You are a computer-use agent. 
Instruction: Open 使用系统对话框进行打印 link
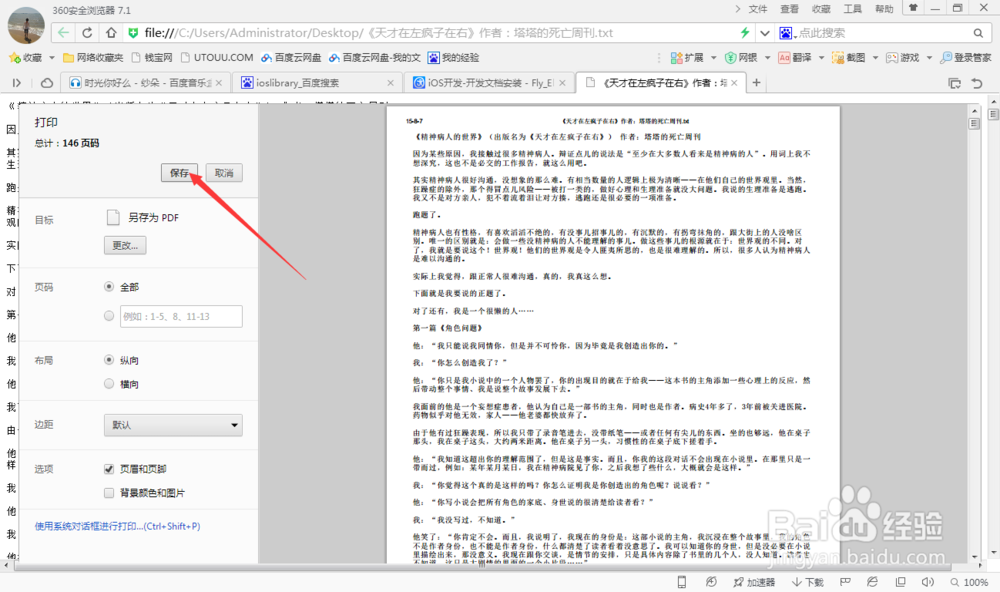pos(117,526)
